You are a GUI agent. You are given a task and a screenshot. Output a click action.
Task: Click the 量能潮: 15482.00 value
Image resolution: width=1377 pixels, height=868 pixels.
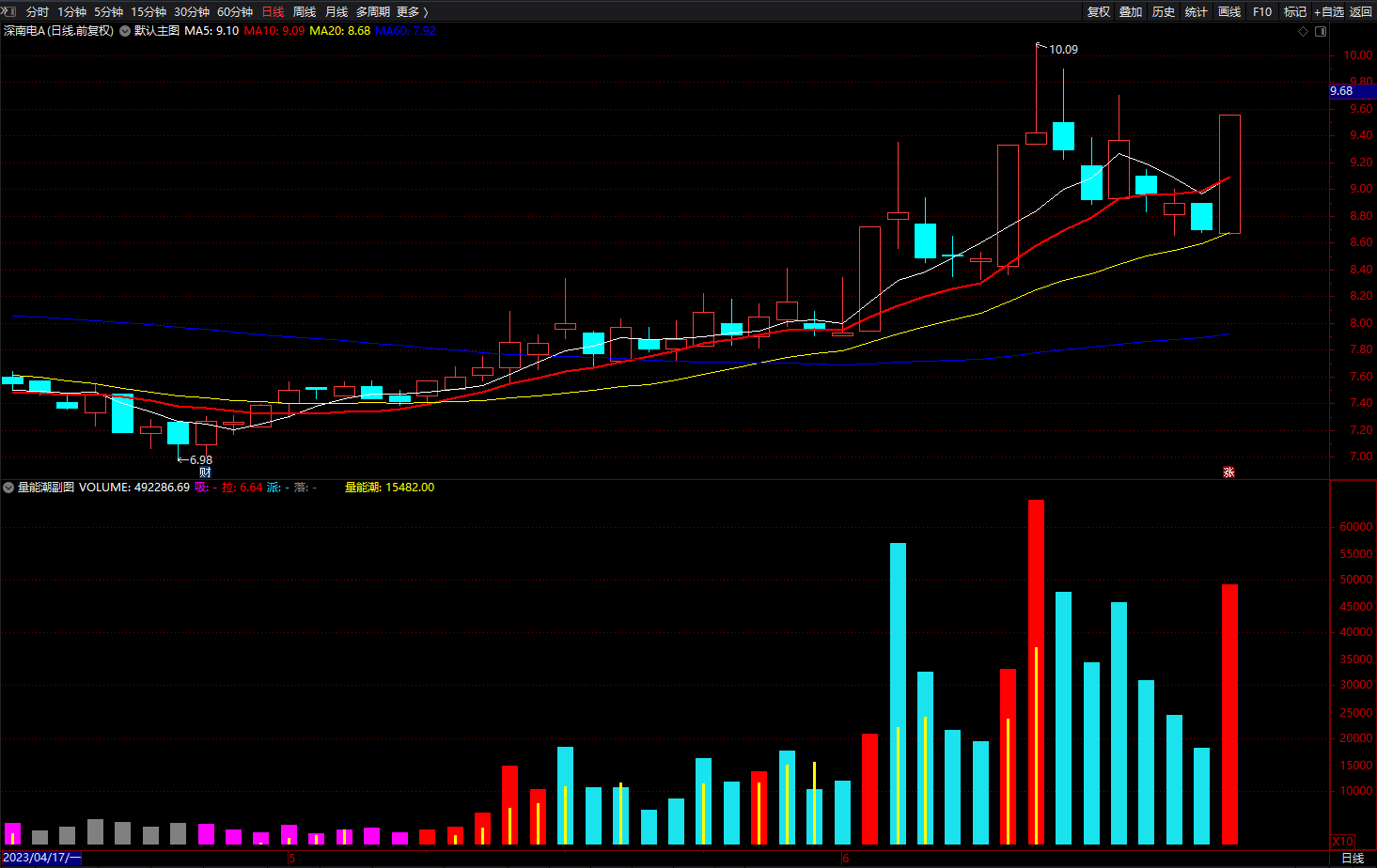(389, 488)
